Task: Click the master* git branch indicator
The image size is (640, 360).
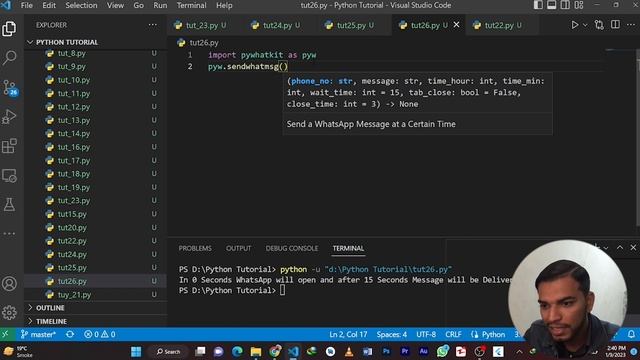Action: pos(38,334)
